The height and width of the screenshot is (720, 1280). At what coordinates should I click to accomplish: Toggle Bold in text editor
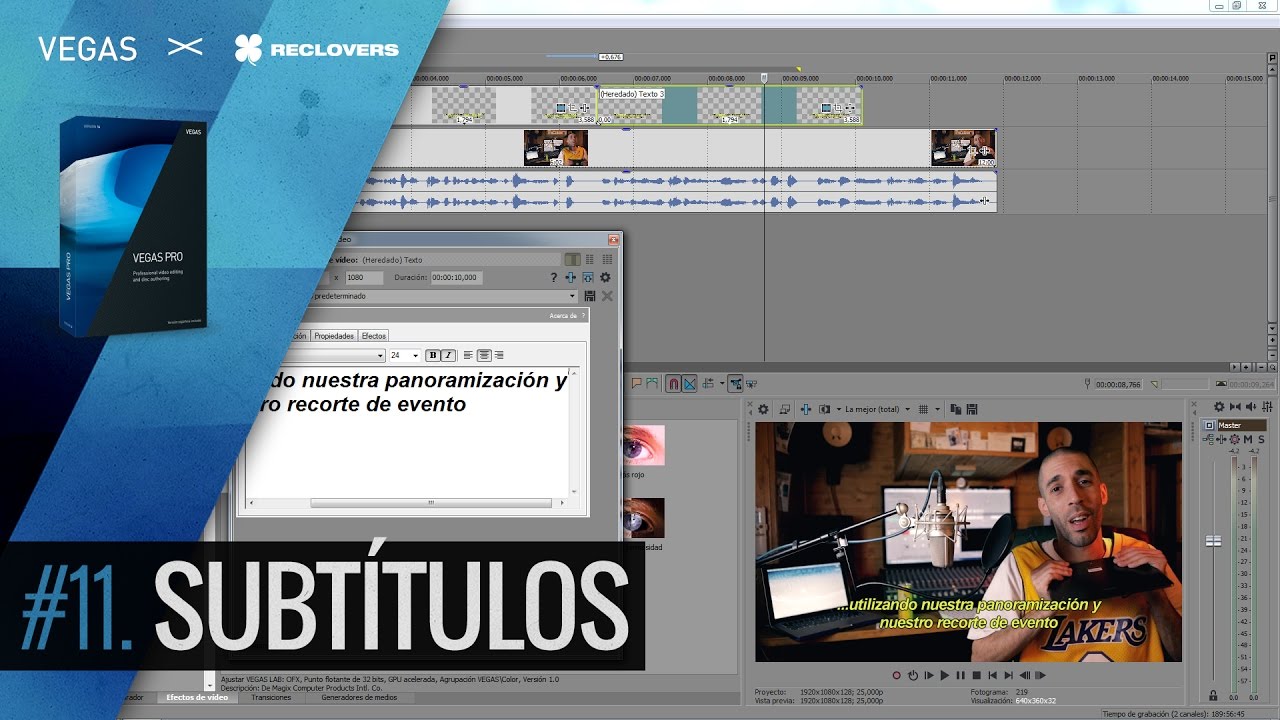(x=433, y=355)
